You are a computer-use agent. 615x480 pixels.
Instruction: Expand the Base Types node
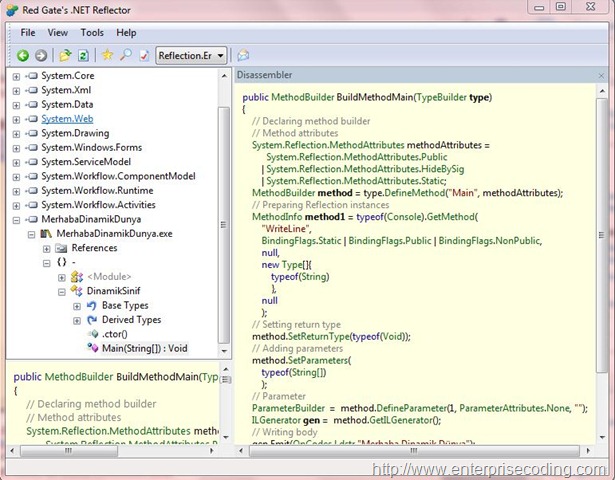click(77, 306)
